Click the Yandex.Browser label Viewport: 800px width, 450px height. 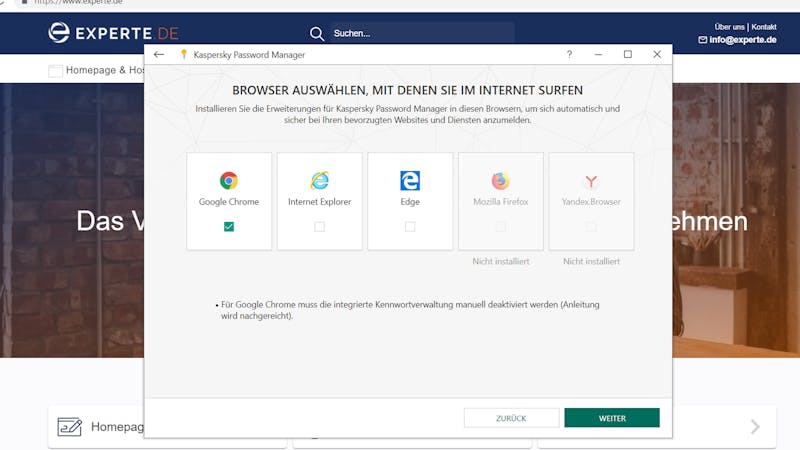coord(591,202)
